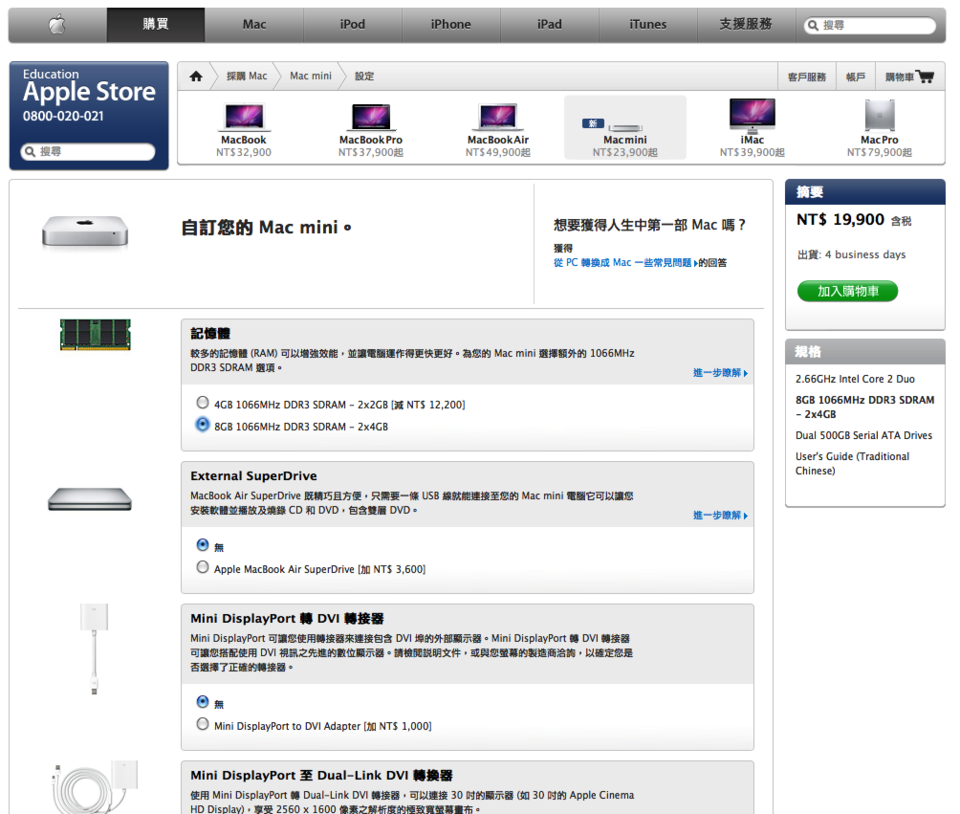Click the NT$ 19,900 price text
The height and width of the screenshot is (814, 960).
(x=840, y=220)
